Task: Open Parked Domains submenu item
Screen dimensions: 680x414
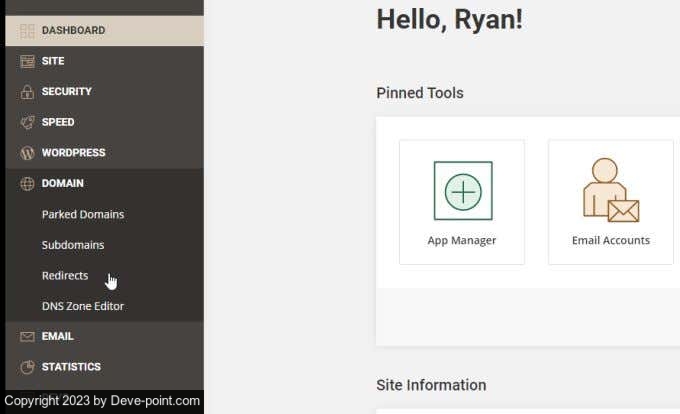Action: tap(83, 215)
